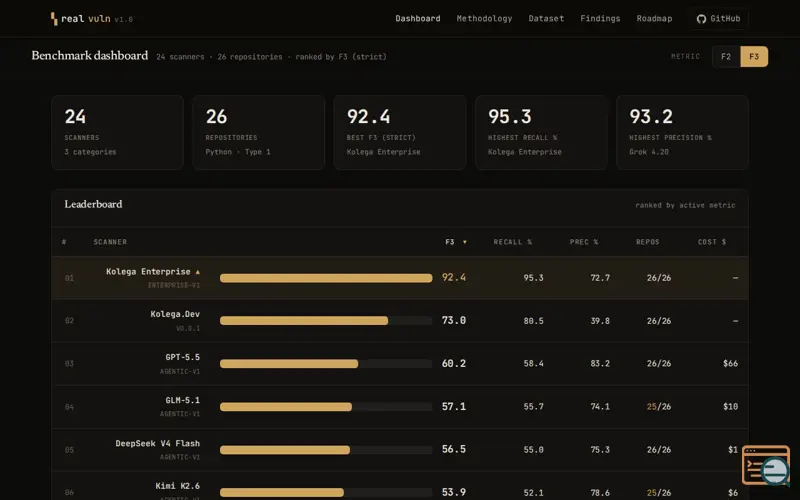Click the GPT-5.5 F3 score bar
Viewport: 800px width, 500px height.
[x=326, y=364]
